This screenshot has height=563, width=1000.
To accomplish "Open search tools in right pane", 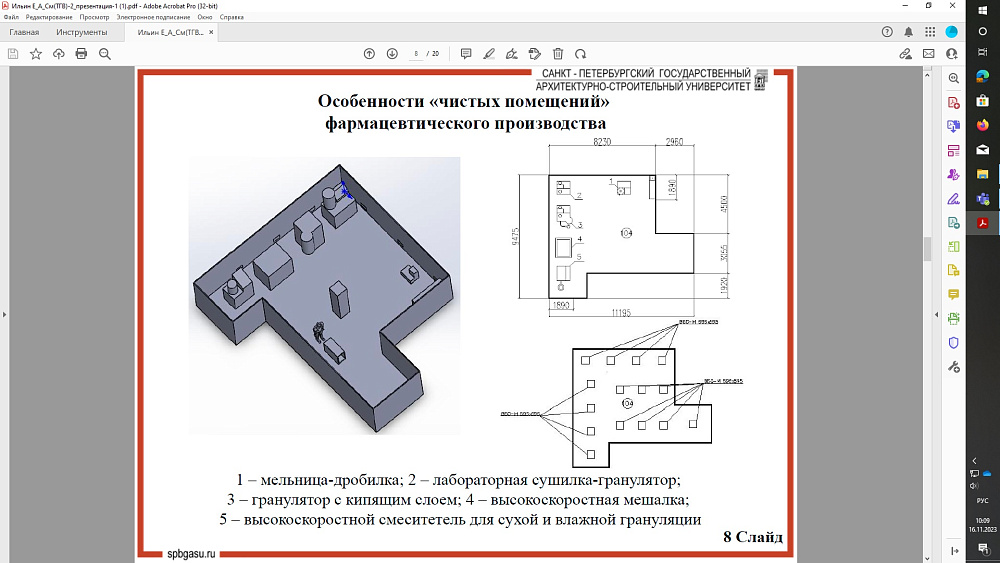I will click(953, 78).
